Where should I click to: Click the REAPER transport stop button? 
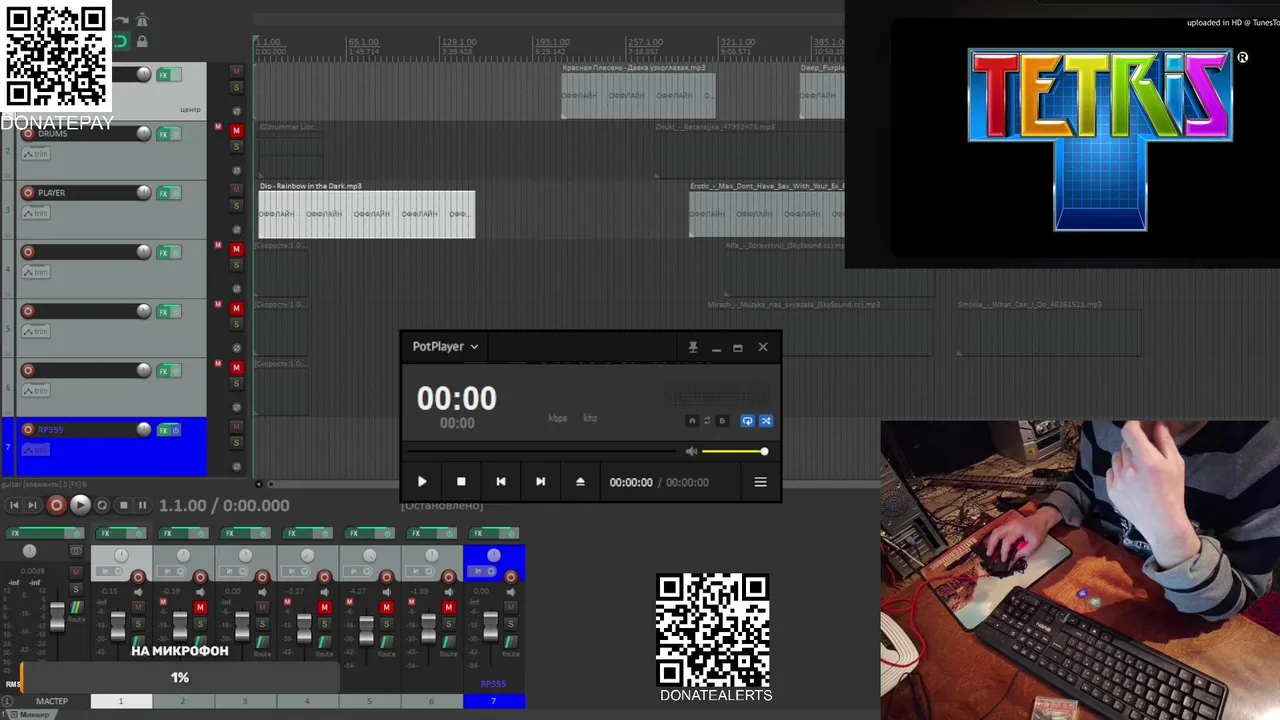click(123, 506)
